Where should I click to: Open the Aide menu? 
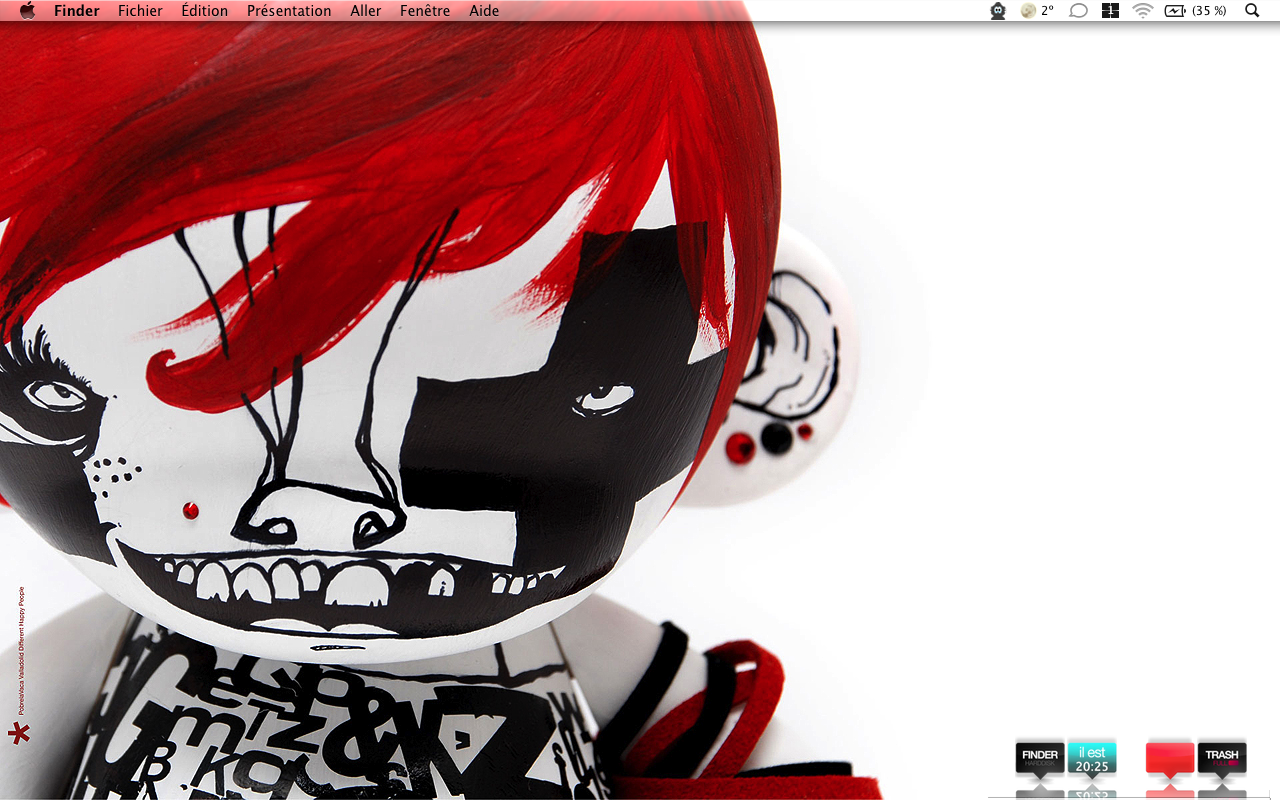(x=484, y=11)
